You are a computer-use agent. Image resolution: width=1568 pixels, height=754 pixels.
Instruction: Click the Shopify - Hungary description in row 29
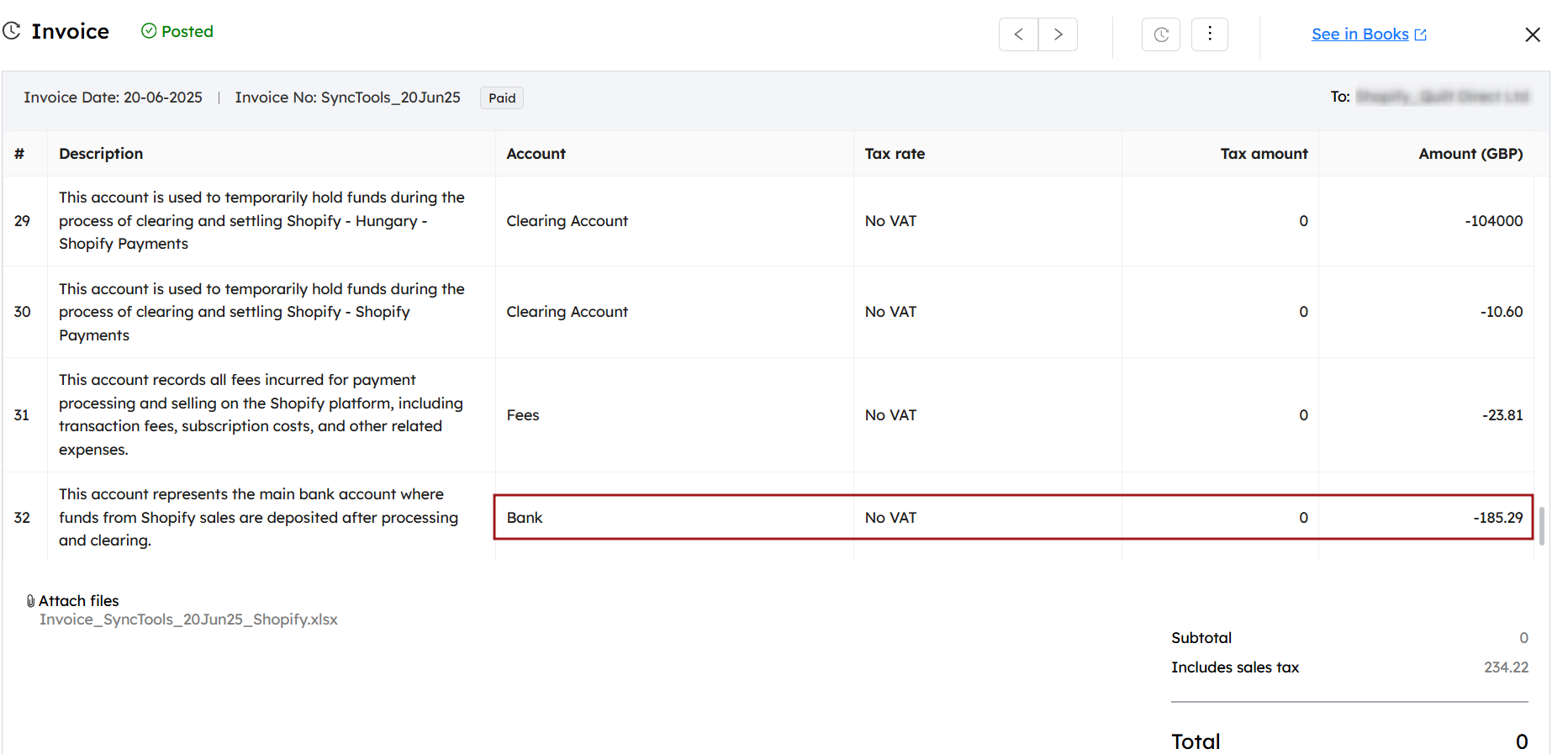tap(261, 221)
